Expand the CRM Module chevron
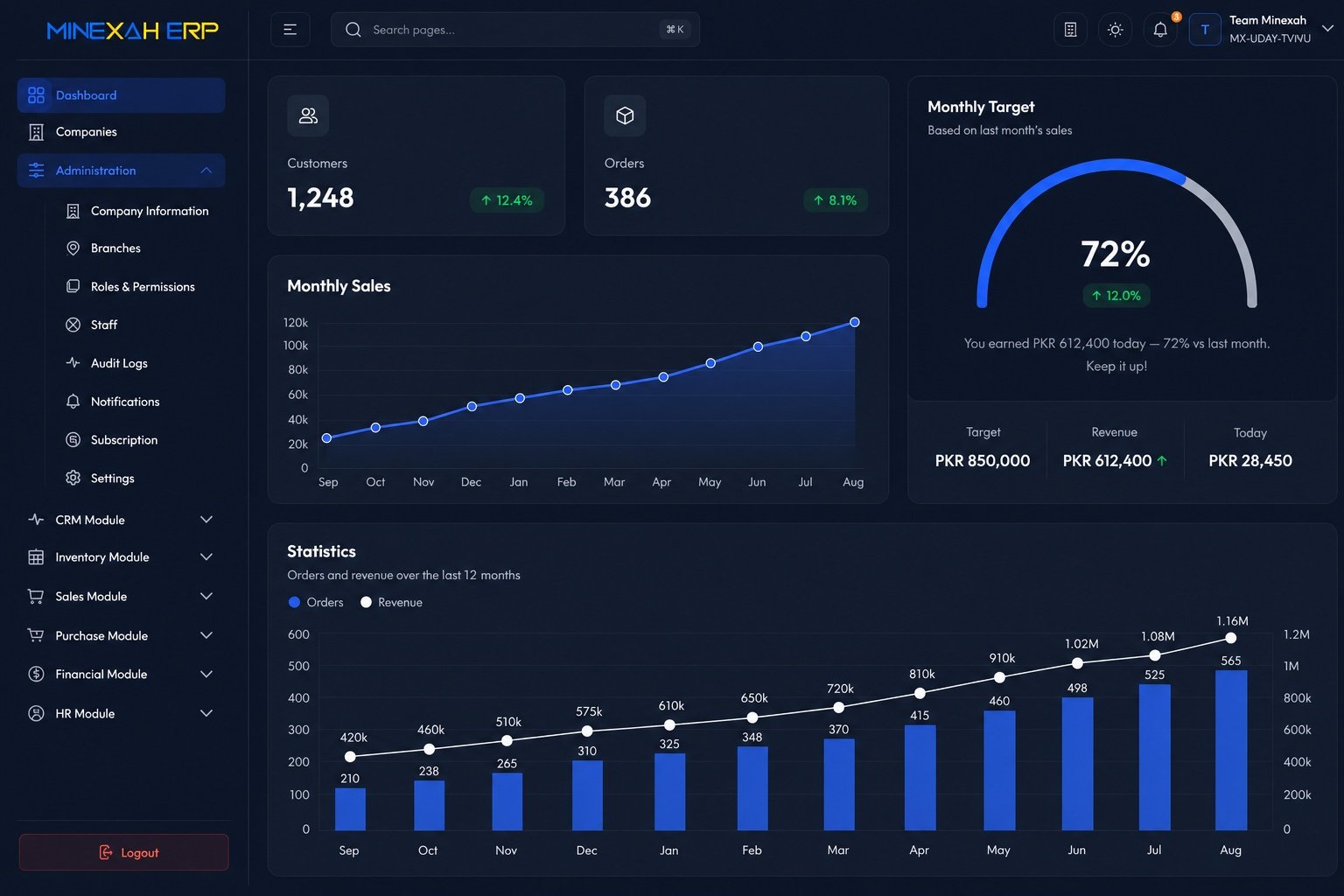 click(206, 519)
